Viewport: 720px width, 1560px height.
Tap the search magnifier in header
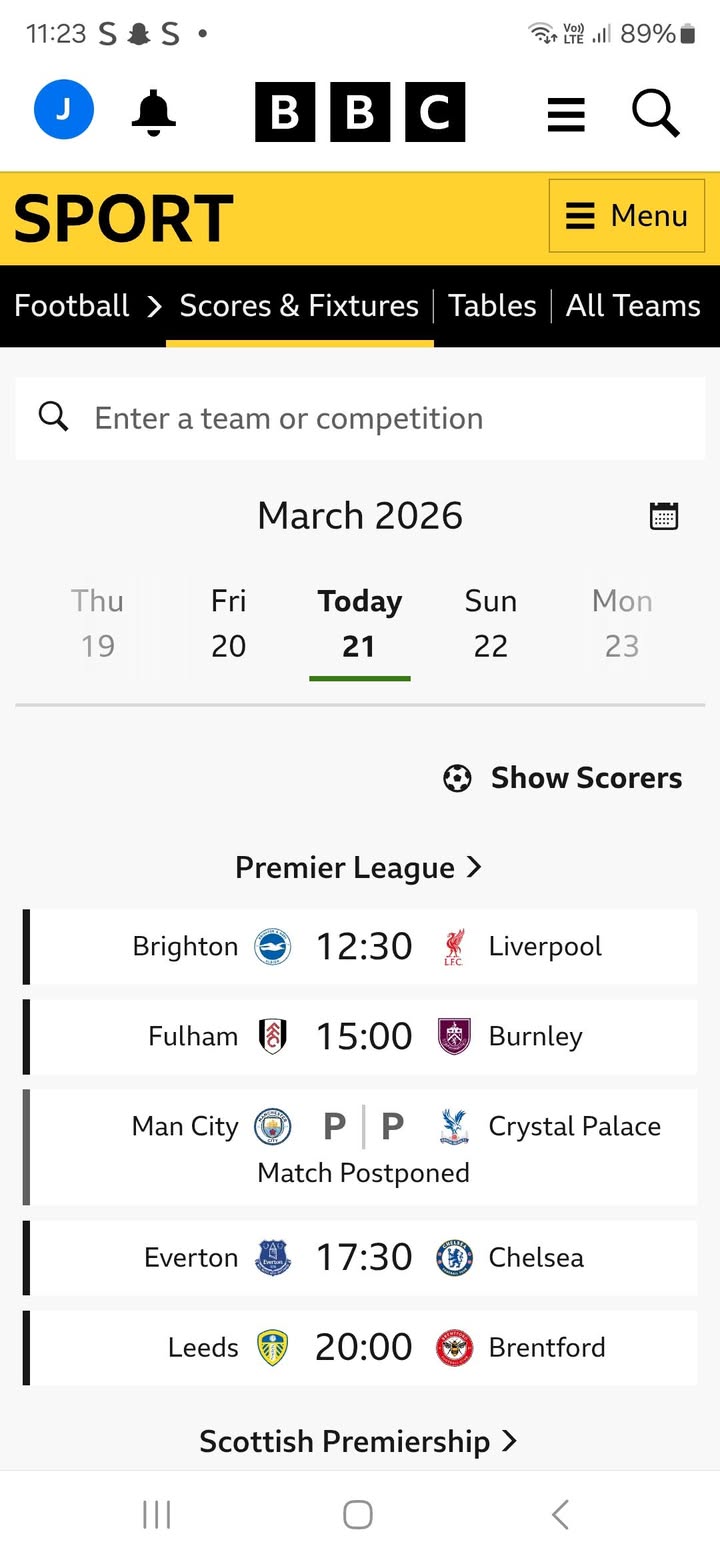656,112
